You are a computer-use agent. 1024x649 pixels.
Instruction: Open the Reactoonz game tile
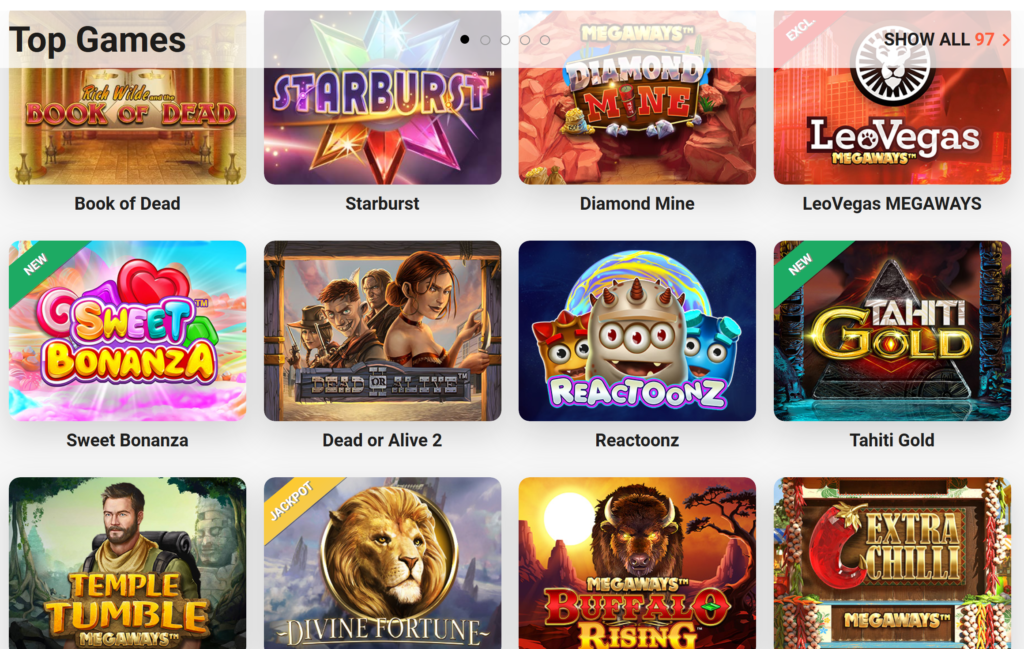tap(637, 330)
